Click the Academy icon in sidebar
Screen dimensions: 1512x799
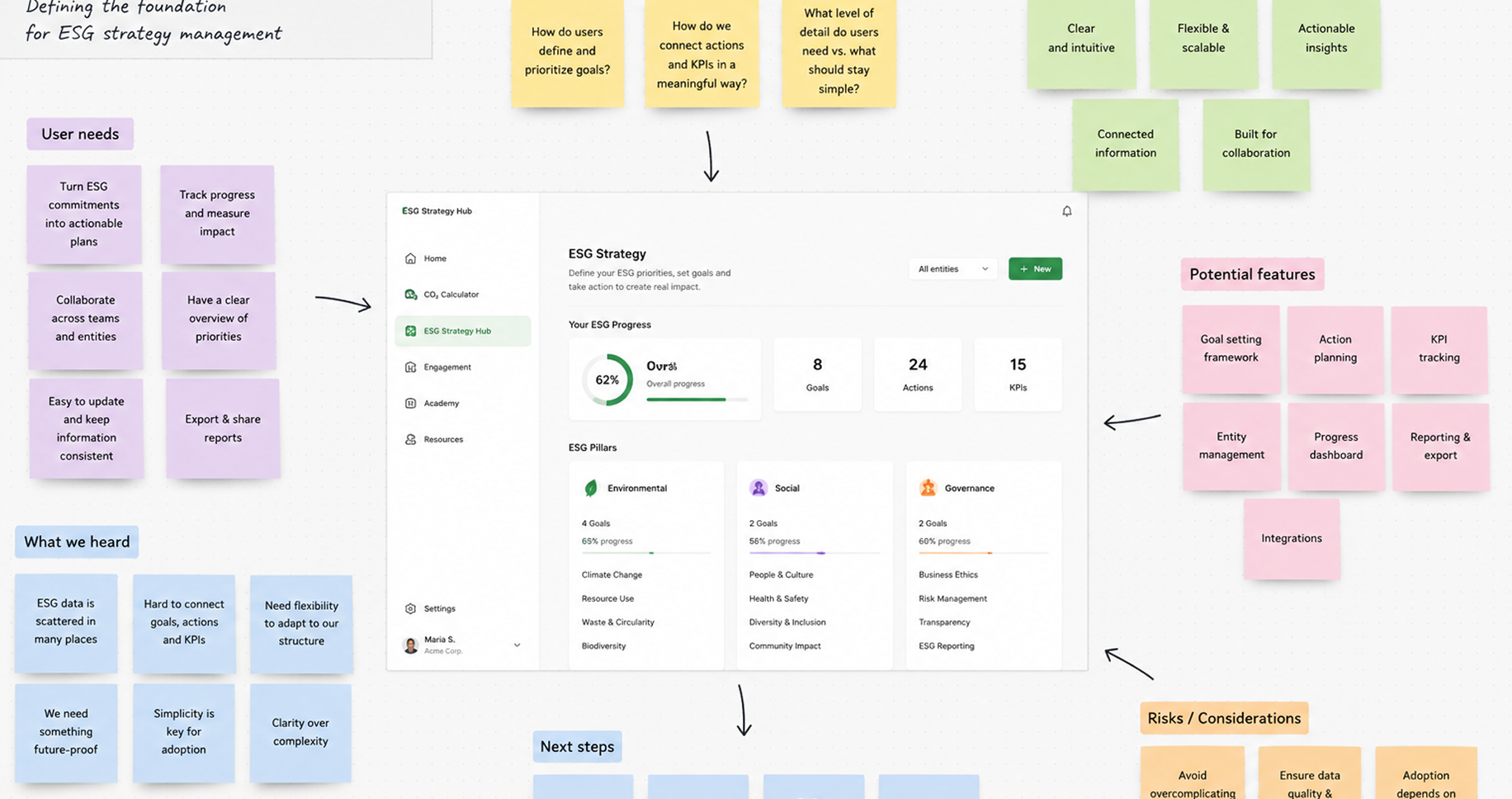[x=410, y=404]
